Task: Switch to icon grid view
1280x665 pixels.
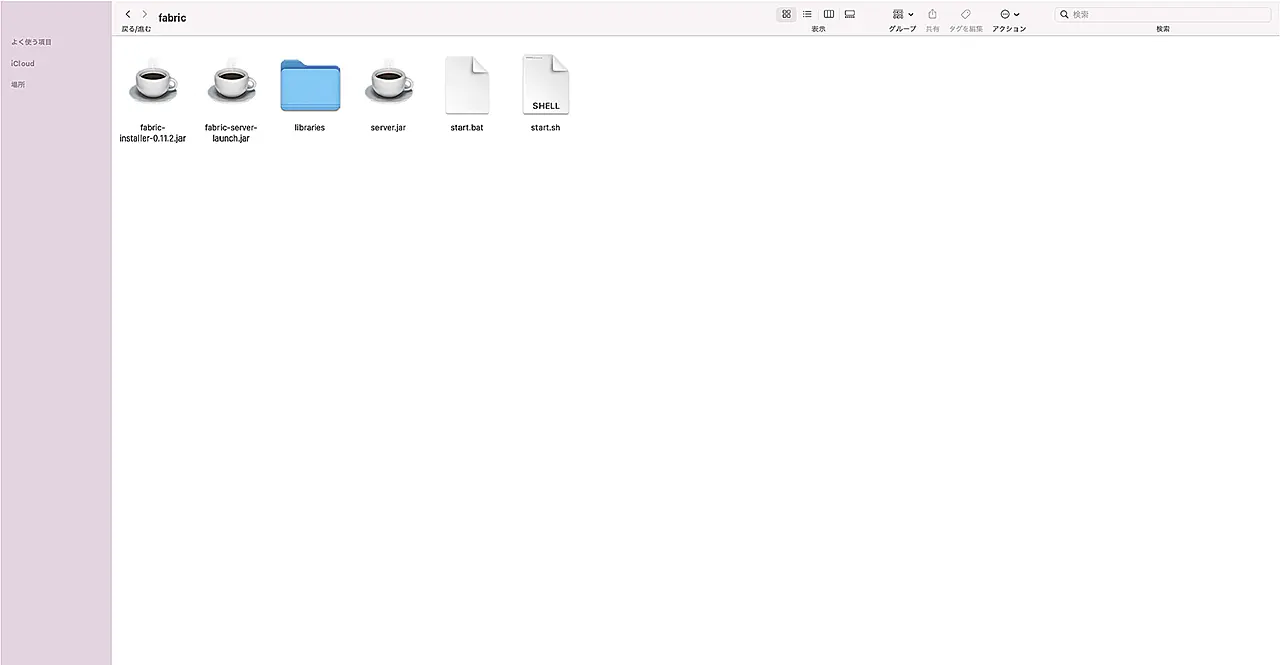Action: pyautogui.click(x=786, y=14)
